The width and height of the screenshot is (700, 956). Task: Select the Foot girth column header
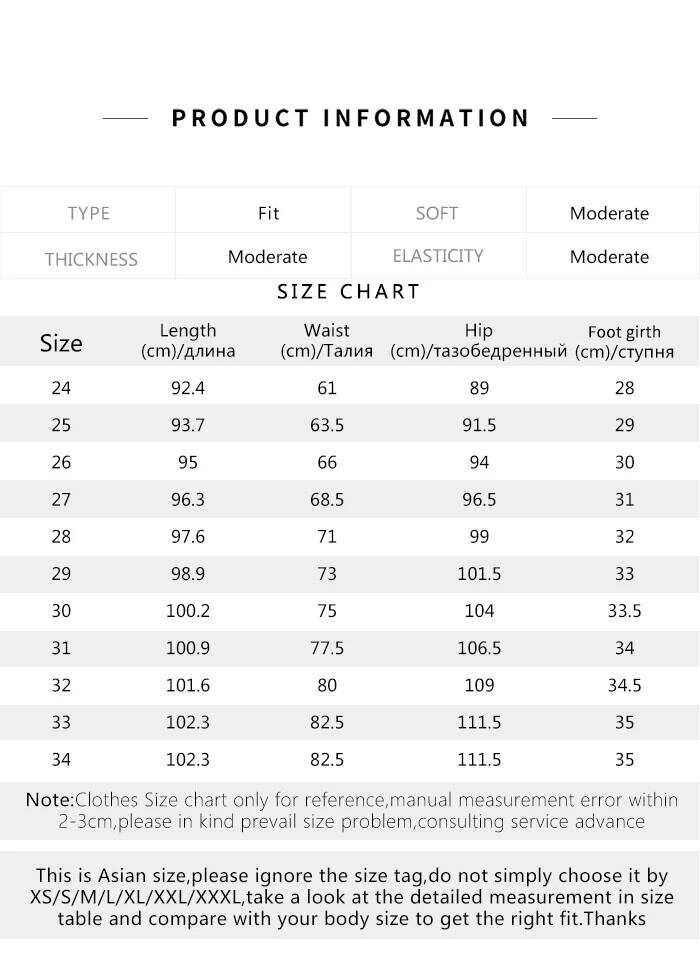click(x=624, y=341)
